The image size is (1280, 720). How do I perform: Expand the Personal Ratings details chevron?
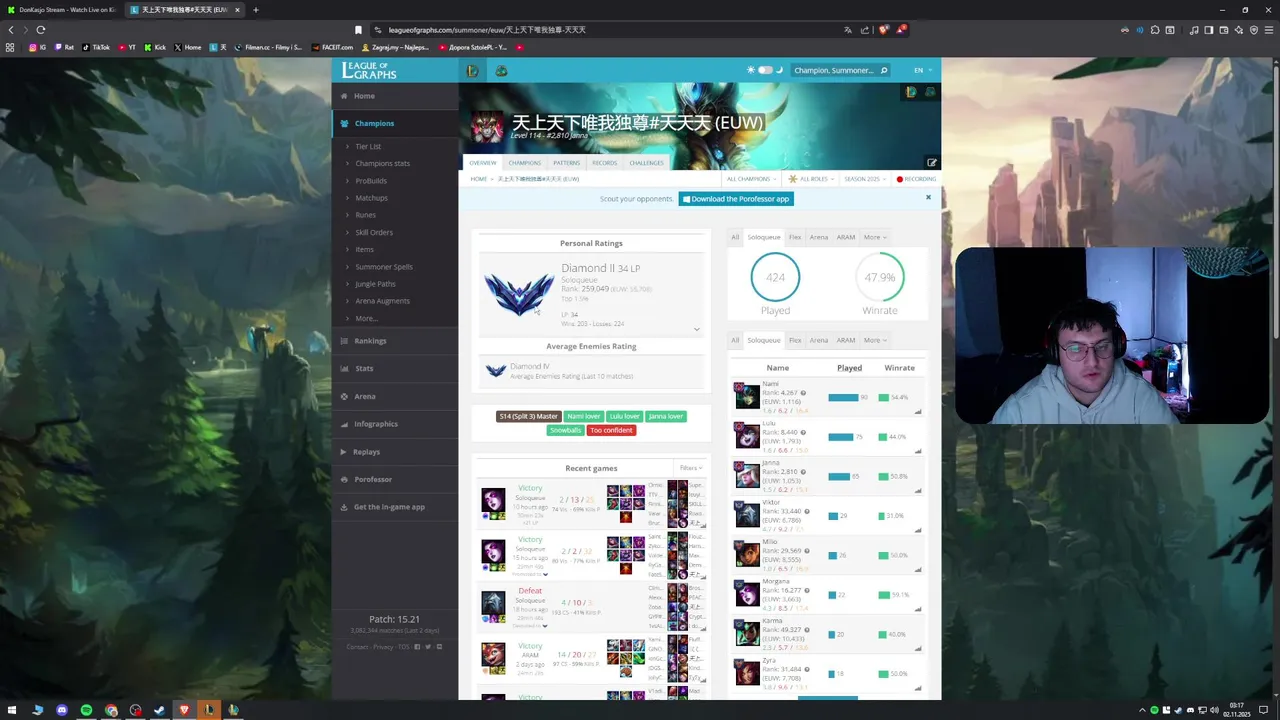pyautogui.click(x=697, y=329)
